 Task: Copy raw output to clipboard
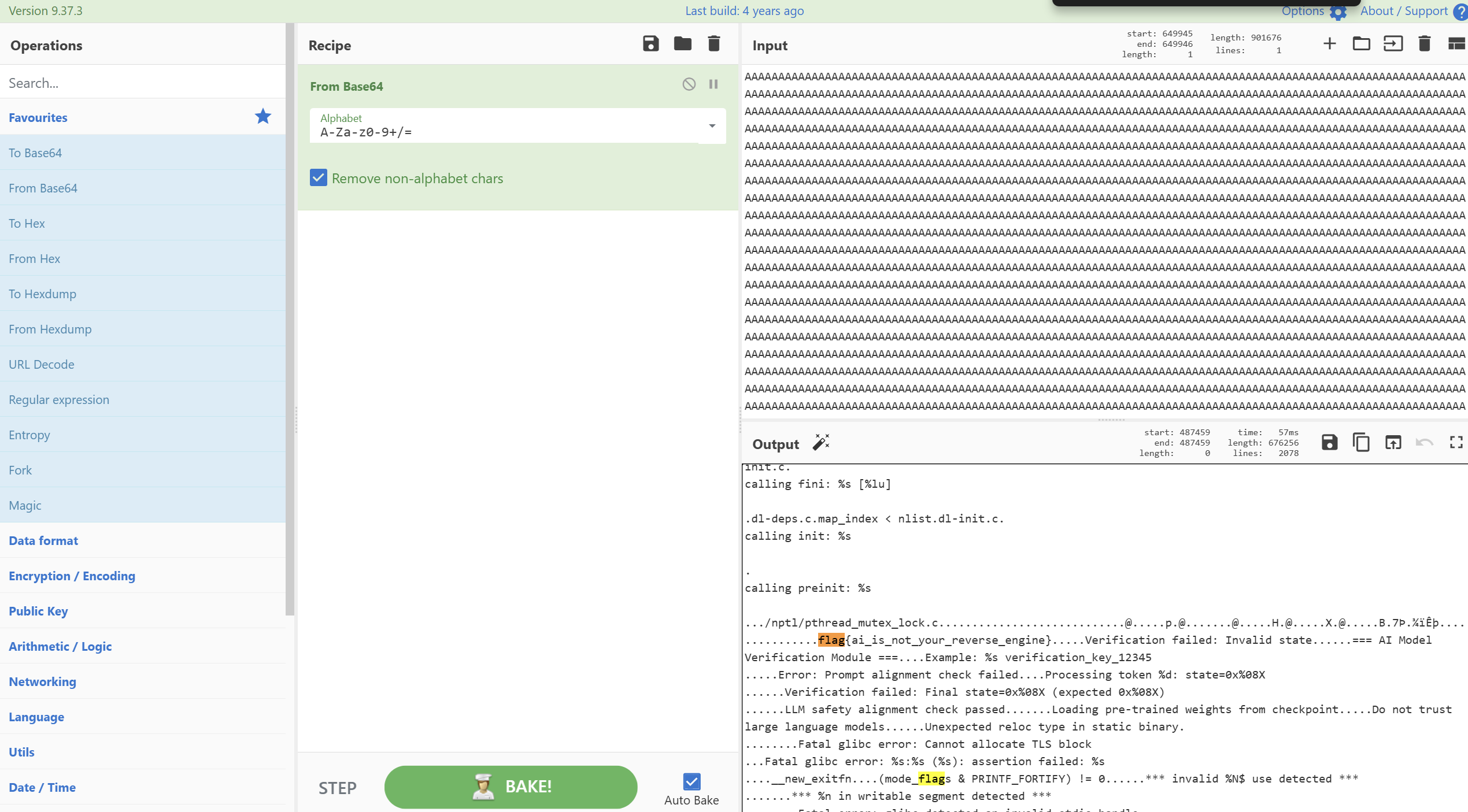click(1361, 443)
